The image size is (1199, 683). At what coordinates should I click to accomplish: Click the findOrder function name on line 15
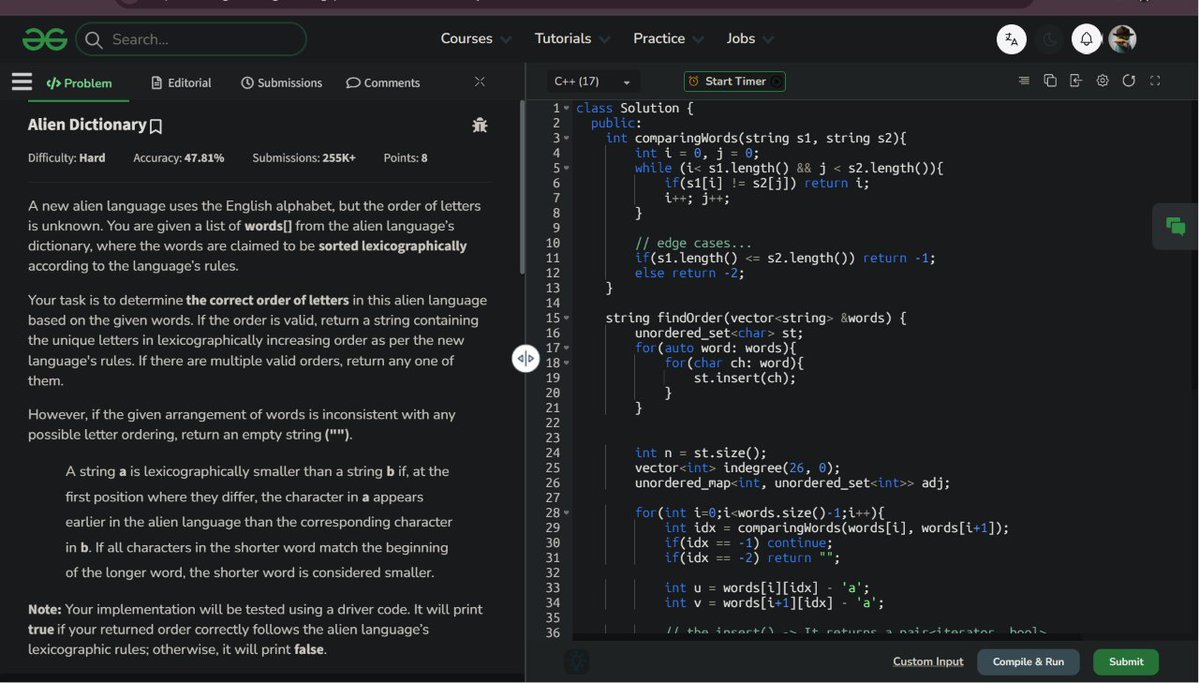(690, 318)
